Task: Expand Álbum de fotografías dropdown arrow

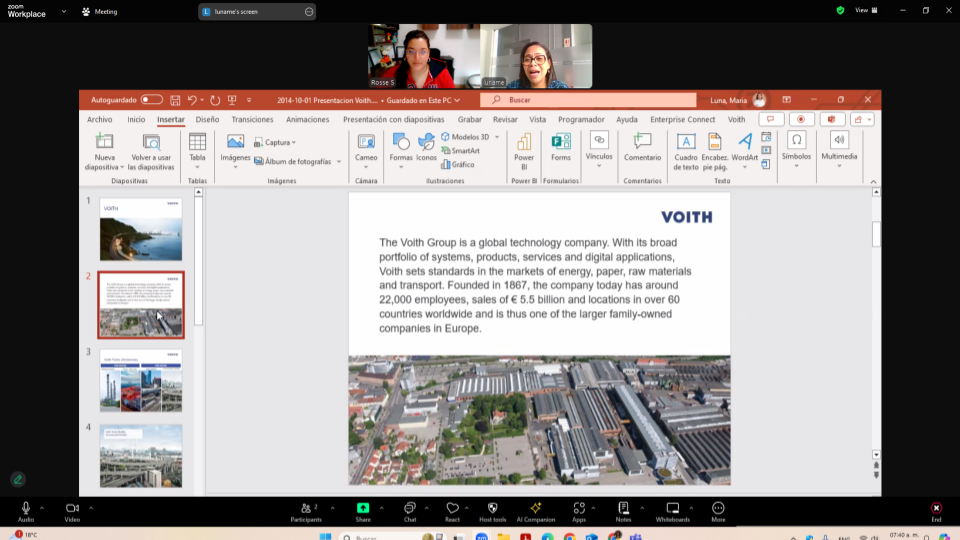Action: (x=339, y=162)
